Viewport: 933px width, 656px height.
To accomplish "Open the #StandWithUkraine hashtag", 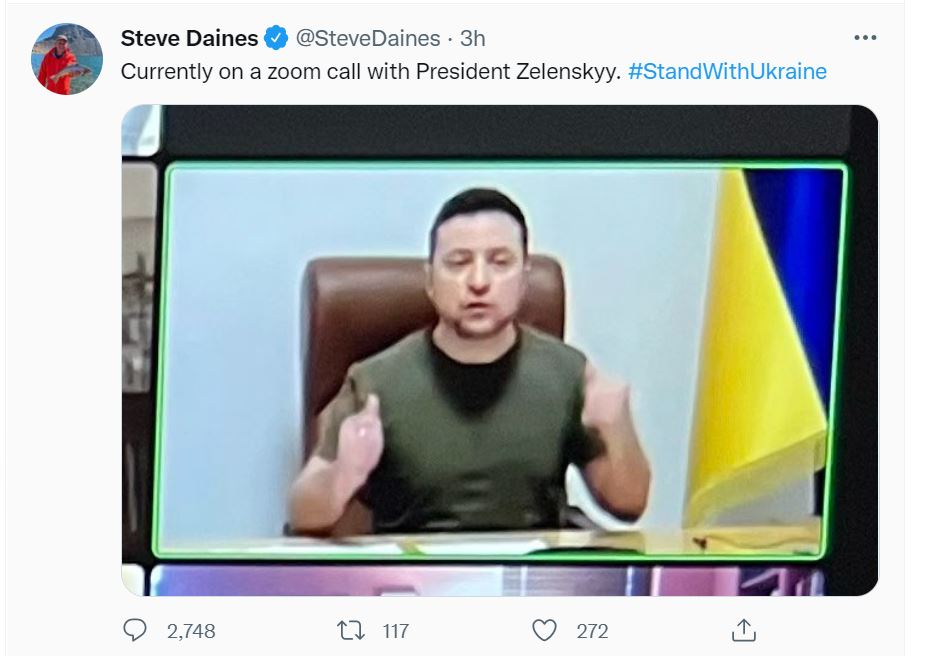I will click(727, 71).
